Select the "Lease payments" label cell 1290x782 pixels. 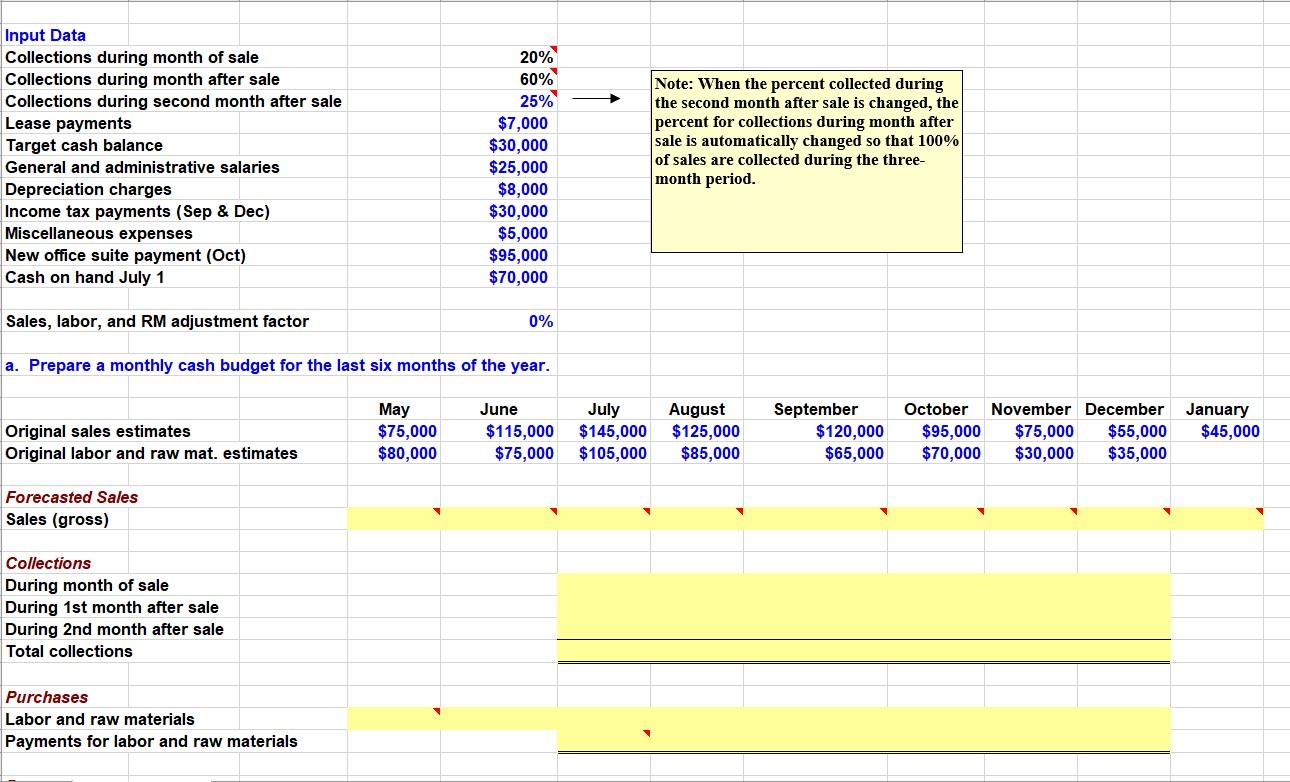(69, 123)
